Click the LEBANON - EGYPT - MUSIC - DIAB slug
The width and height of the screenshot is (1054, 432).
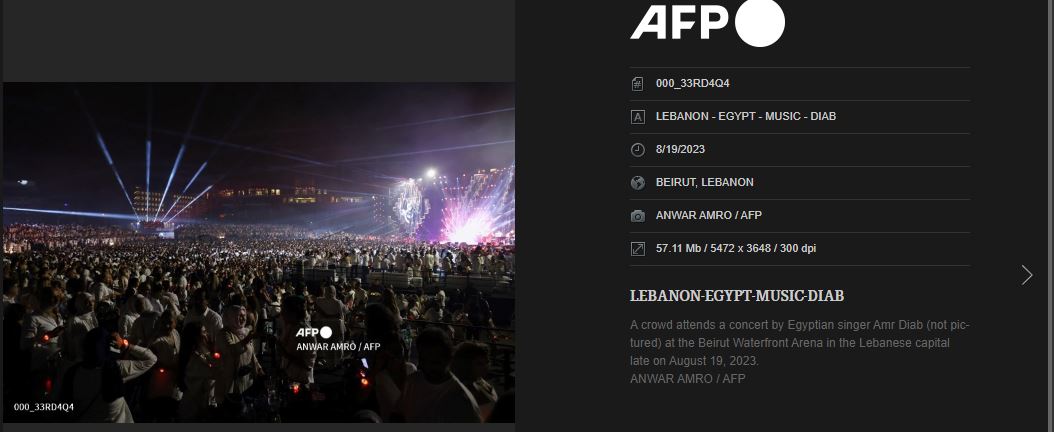tap(745, 117)
